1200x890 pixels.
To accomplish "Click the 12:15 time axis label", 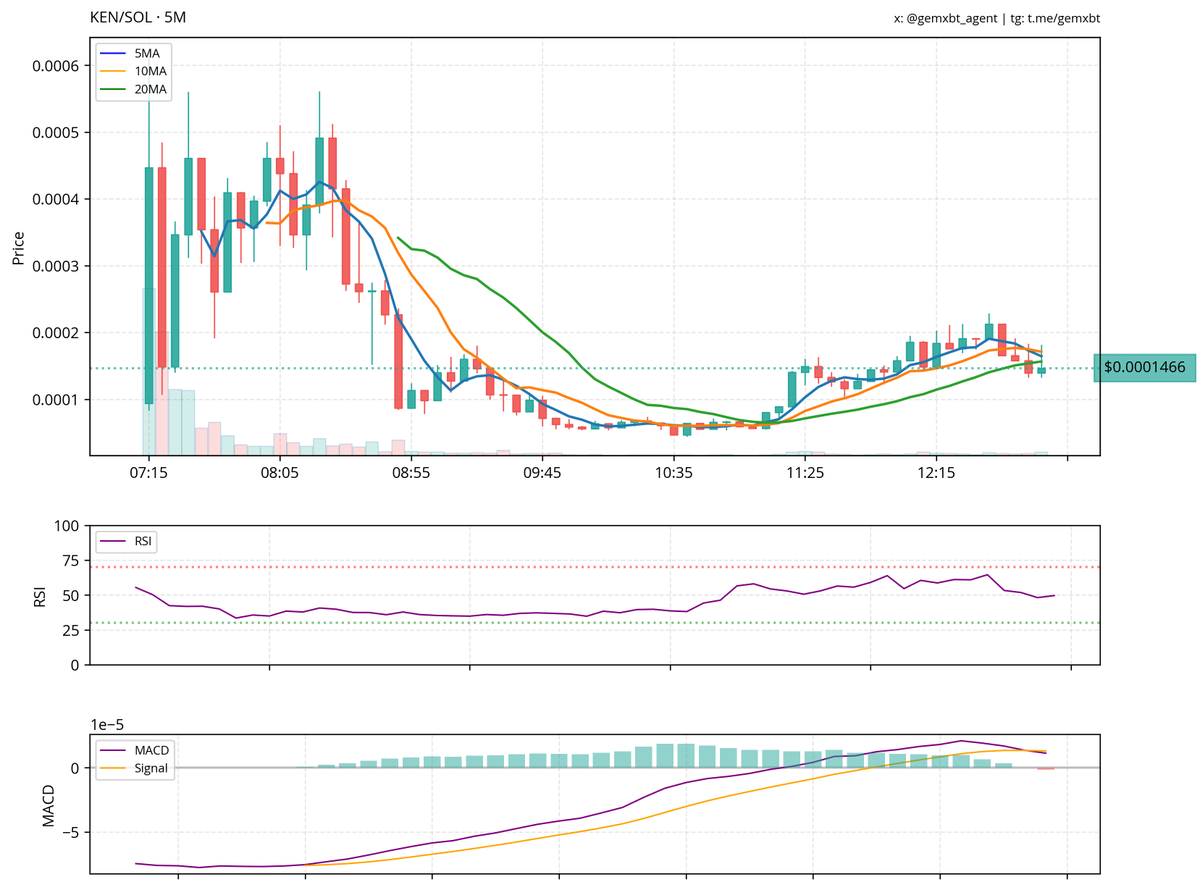I will (x=936, y=473).
